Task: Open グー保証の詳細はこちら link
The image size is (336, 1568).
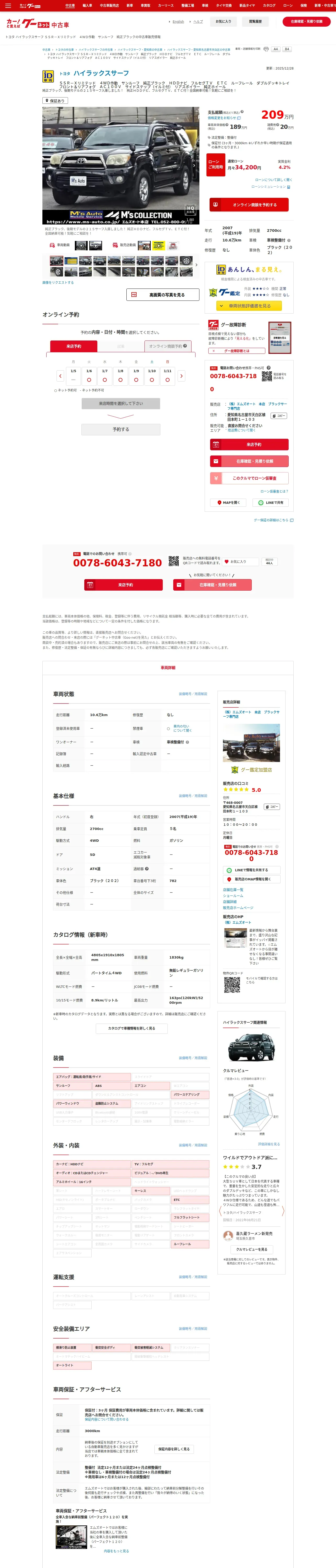Action: click(x=274, y=520)
